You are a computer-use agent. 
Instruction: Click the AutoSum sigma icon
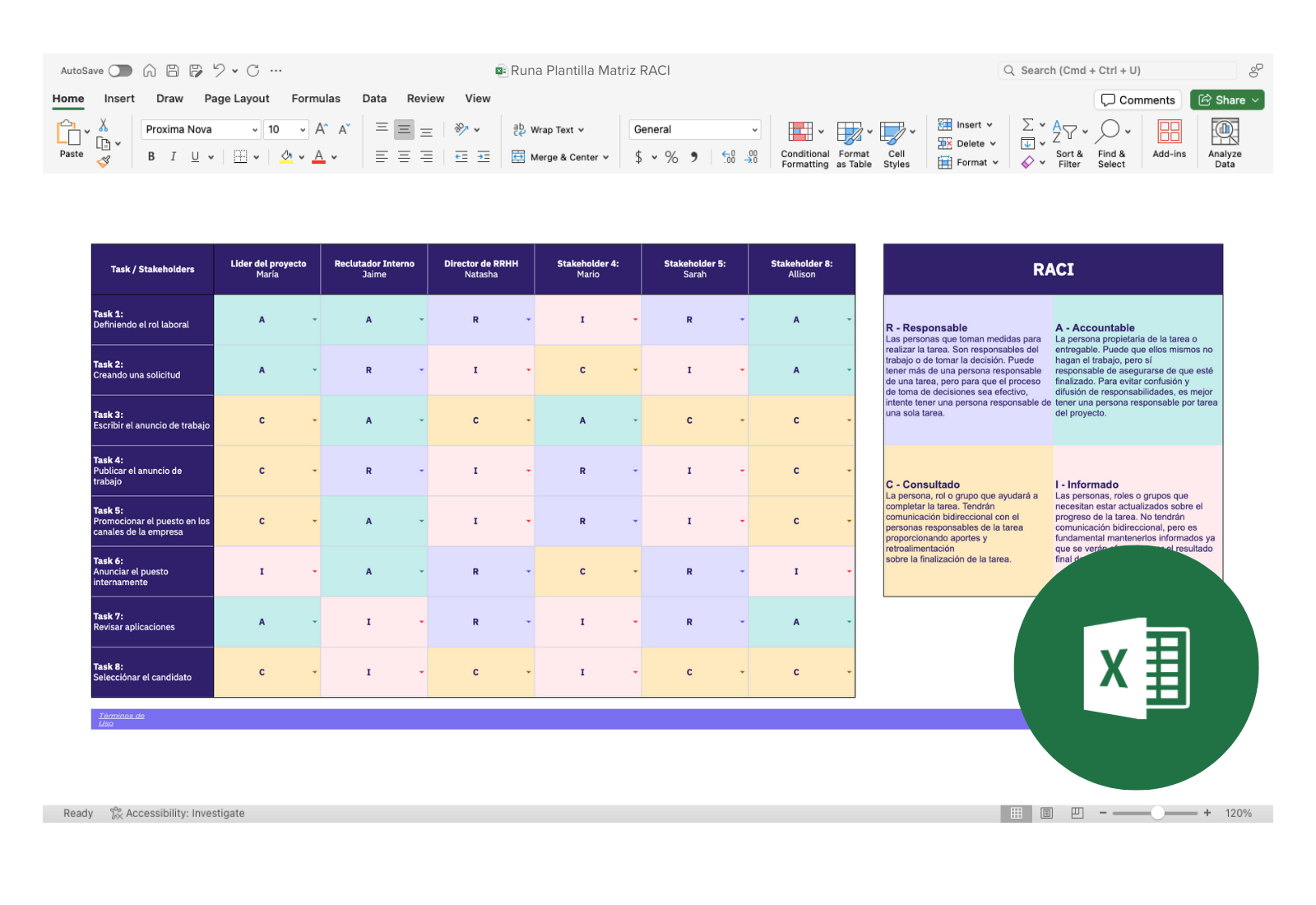click(1028, 125)
